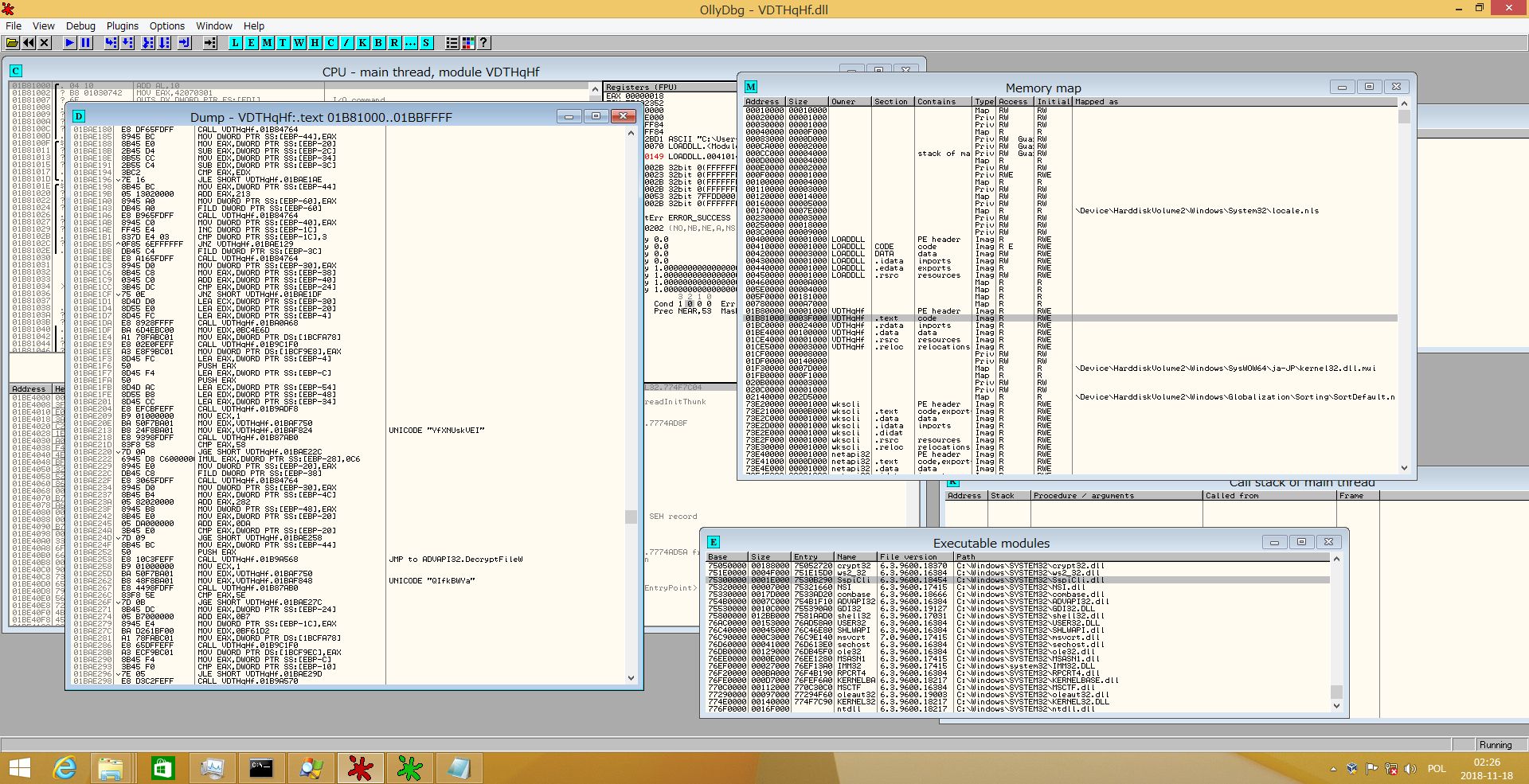Open Breakpoints window with B button
The image size is (1529, 784).
click(x=379, y=43)
